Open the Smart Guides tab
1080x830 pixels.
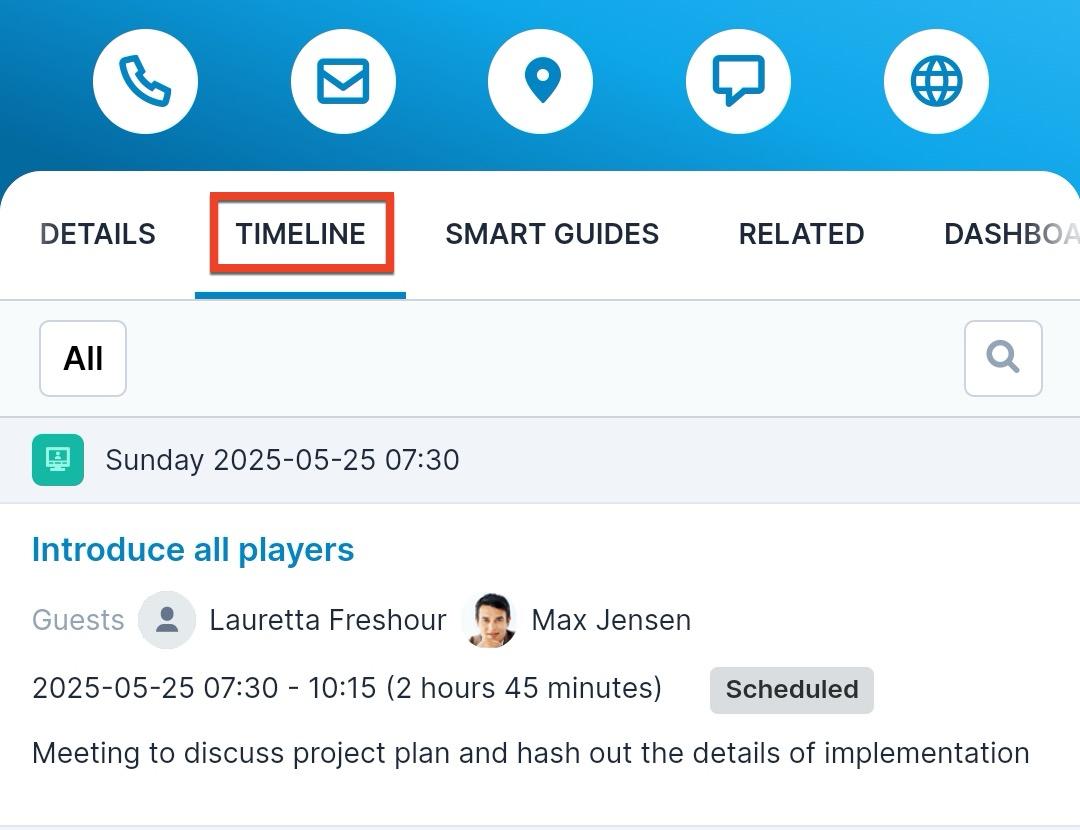[x=552, y=234]
